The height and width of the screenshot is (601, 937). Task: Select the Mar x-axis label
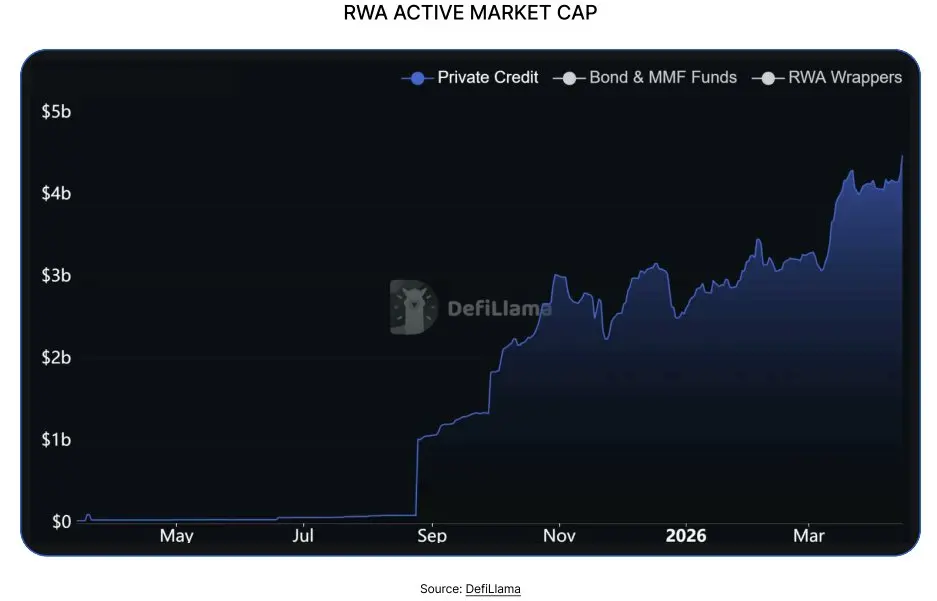point(809,535)
